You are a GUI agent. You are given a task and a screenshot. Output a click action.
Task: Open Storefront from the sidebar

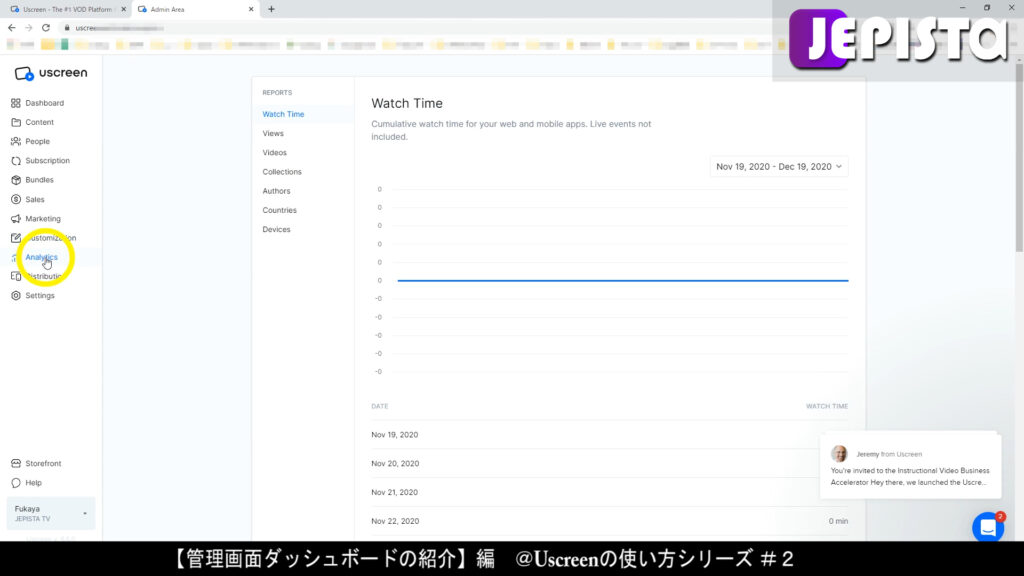[x=43, y=464]
